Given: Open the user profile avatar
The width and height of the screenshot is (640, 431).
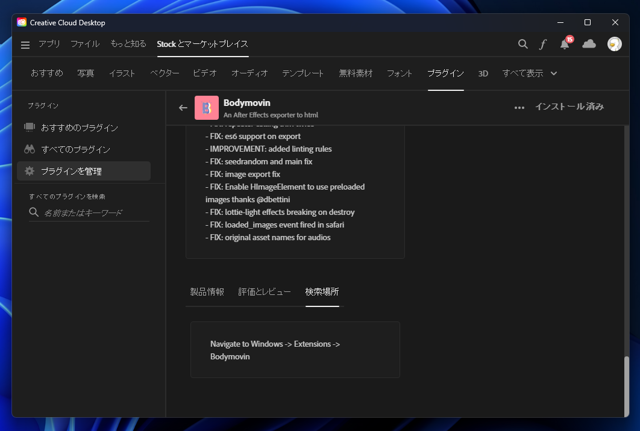Looking at the screenshot, I should click(614, 44).
